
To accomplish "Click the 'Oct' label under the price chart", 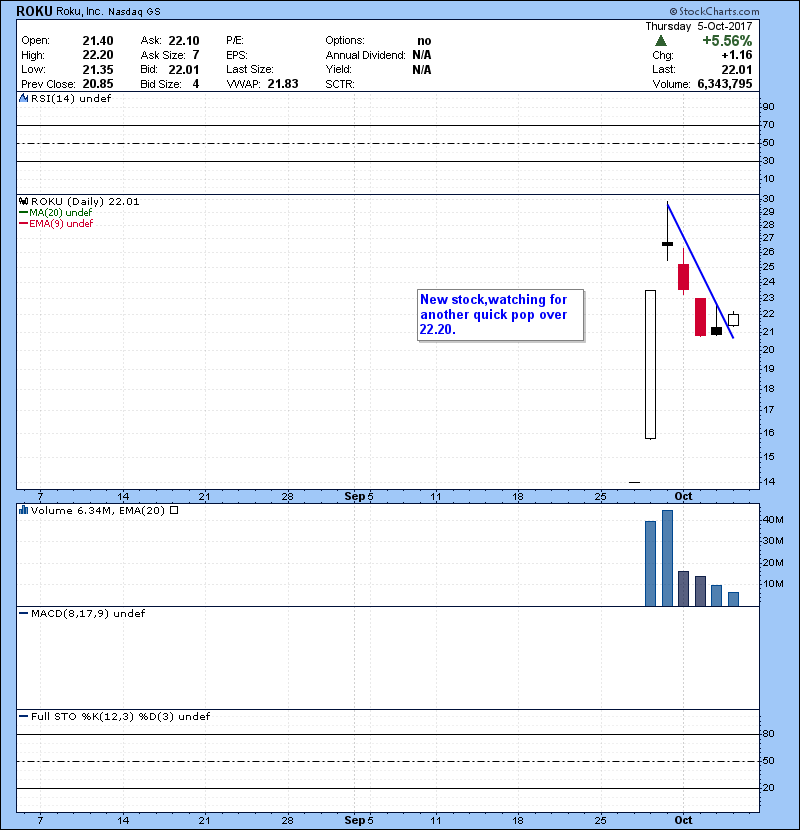I will 683,496.
